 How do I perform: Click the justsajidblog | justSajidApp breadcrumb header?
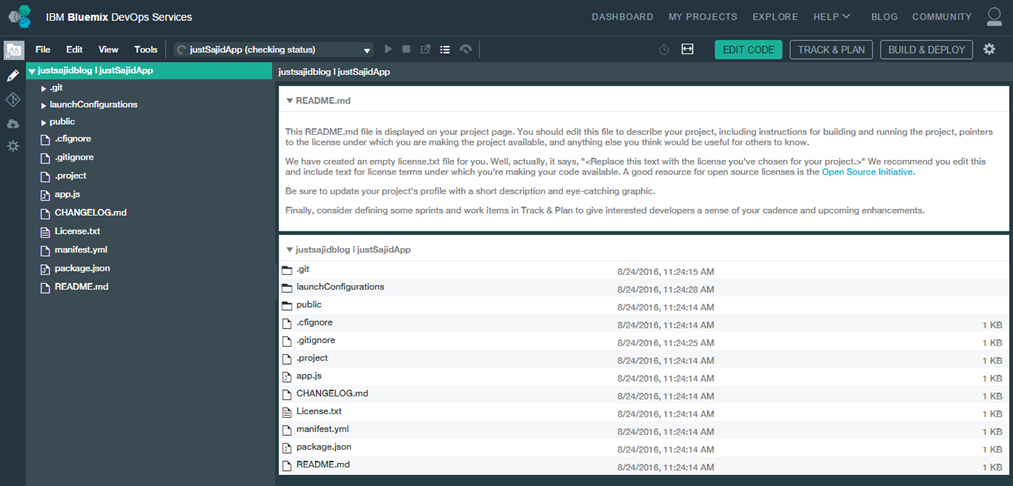(334, 72)
